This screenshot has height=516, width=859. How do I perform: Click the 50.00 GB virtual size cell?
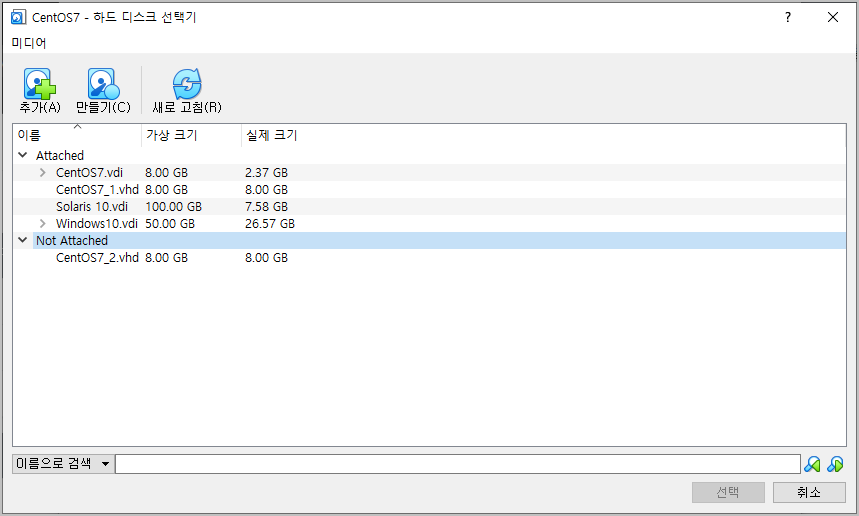coord(170,223)
